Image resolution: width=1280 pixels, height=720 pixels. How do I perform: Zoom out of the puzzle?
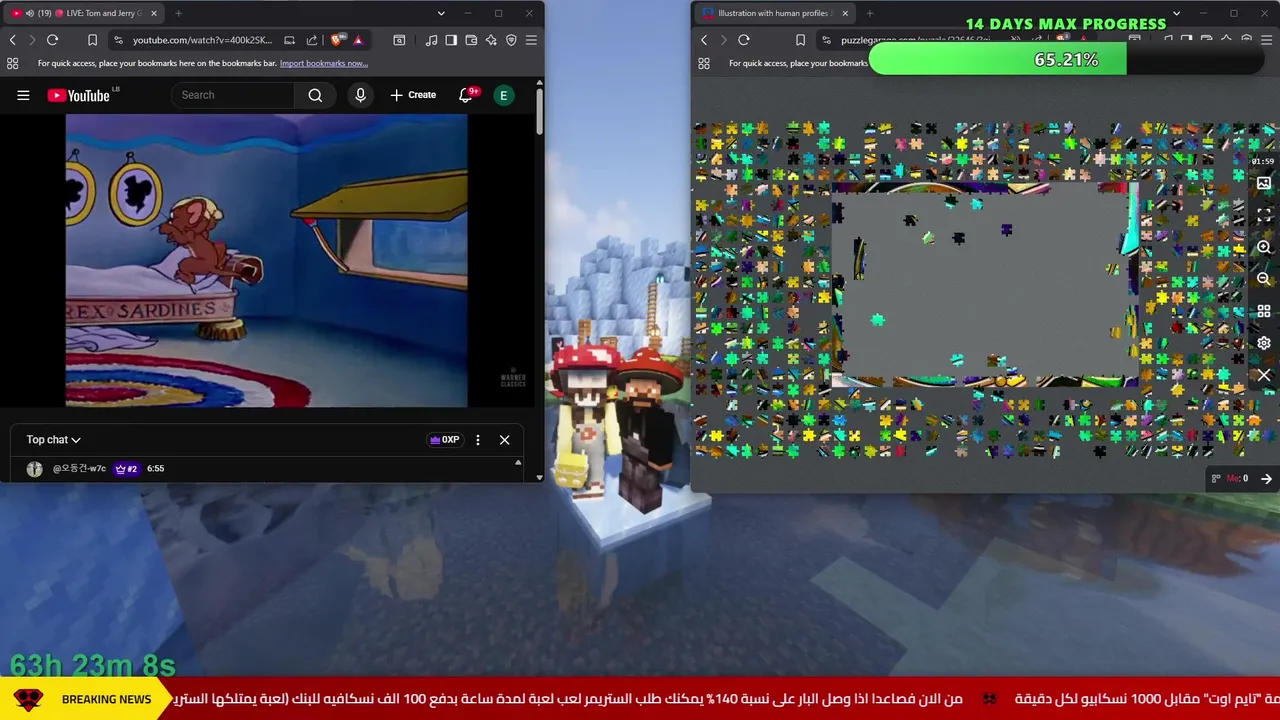click(1264, 279)
